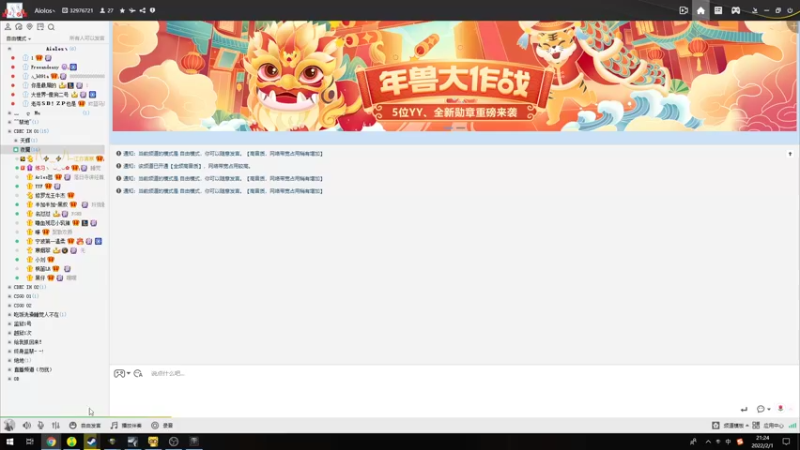Image resolution: width=800 pixels, height=450 pixels.
Task: Click the member count 27 in title bar
Action: pyautogui.click(x=107, y=10)
